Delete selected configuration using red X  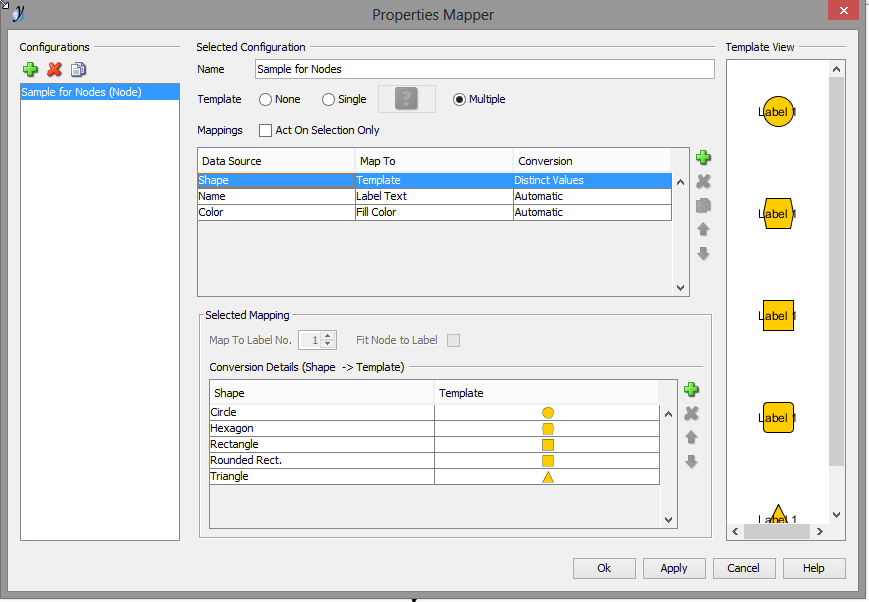(54, 69)
